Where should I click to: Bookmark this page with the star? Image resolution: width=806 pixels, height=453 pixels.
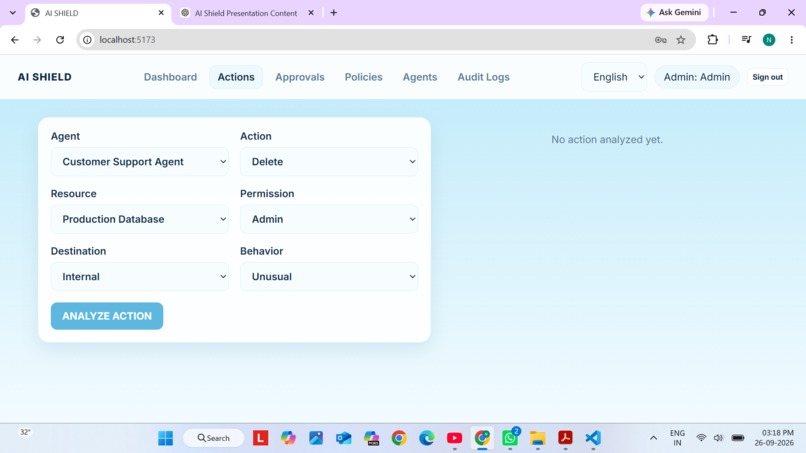681,40
